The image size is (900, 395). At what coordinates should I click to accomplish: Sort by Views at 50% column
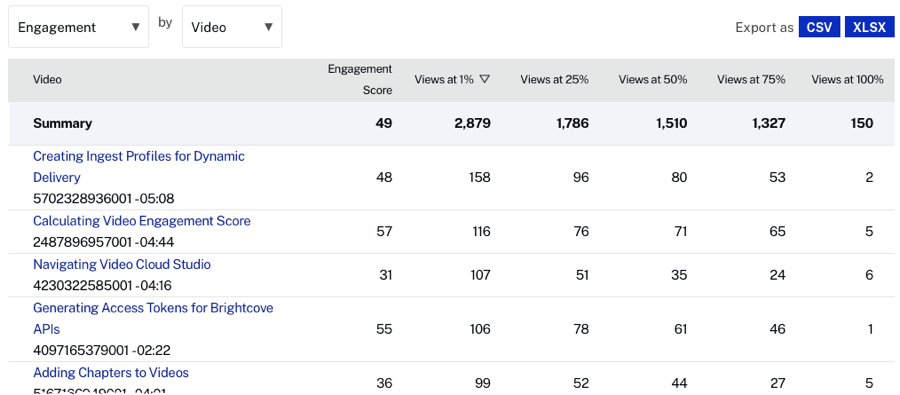[653, 80]
